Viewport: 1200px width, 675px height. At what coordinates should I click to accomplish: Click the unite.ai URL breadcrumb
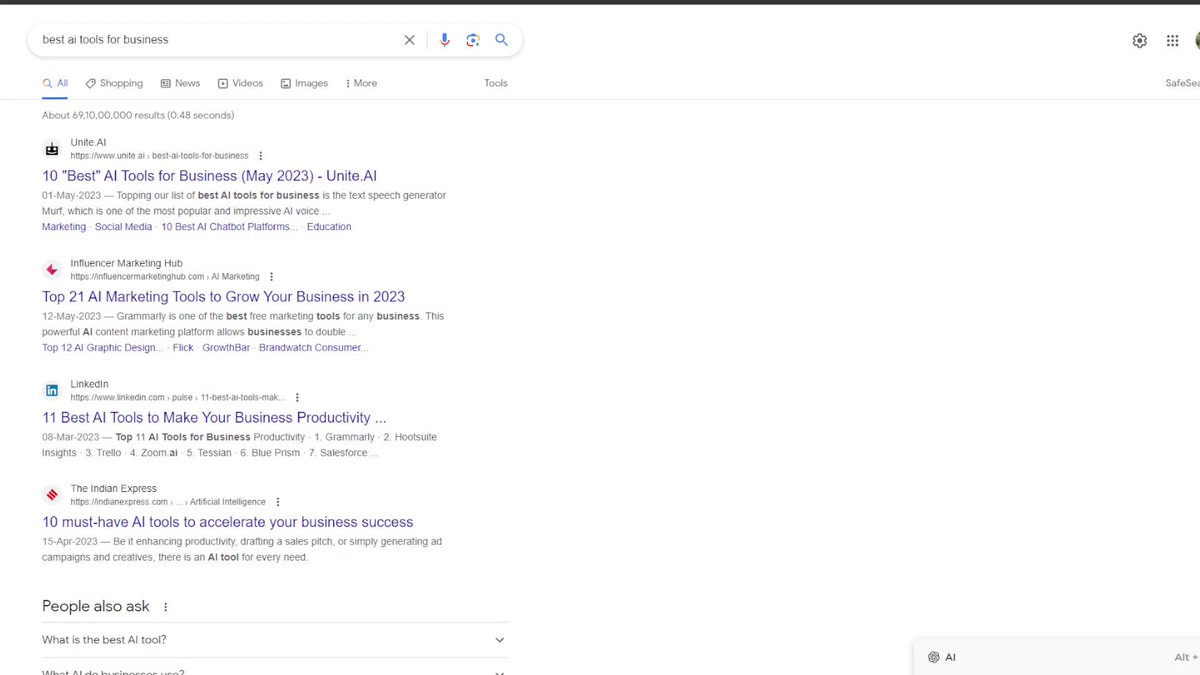pos(159,156)
